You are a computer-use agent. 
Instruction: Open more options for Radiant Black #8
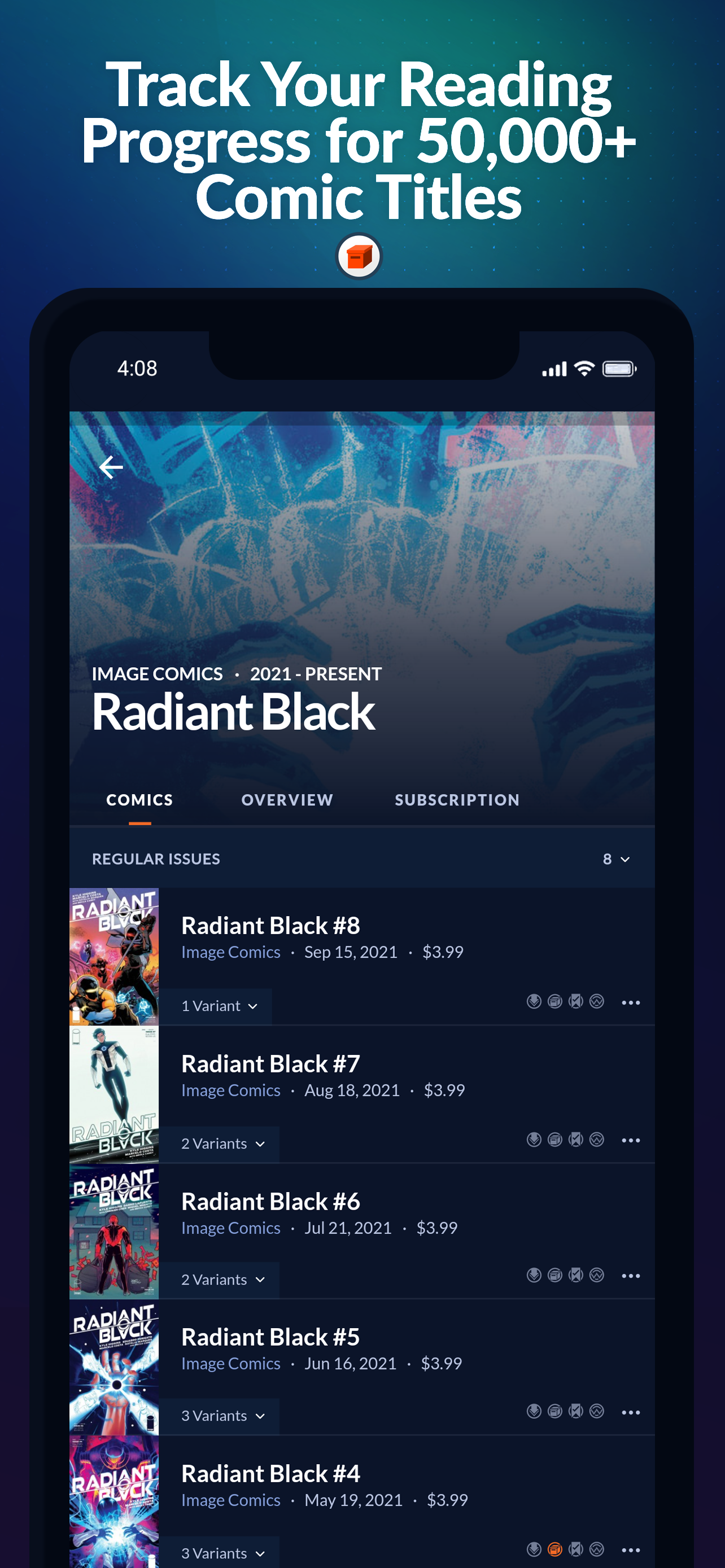pyautogui.click(x=631, y=1002)
